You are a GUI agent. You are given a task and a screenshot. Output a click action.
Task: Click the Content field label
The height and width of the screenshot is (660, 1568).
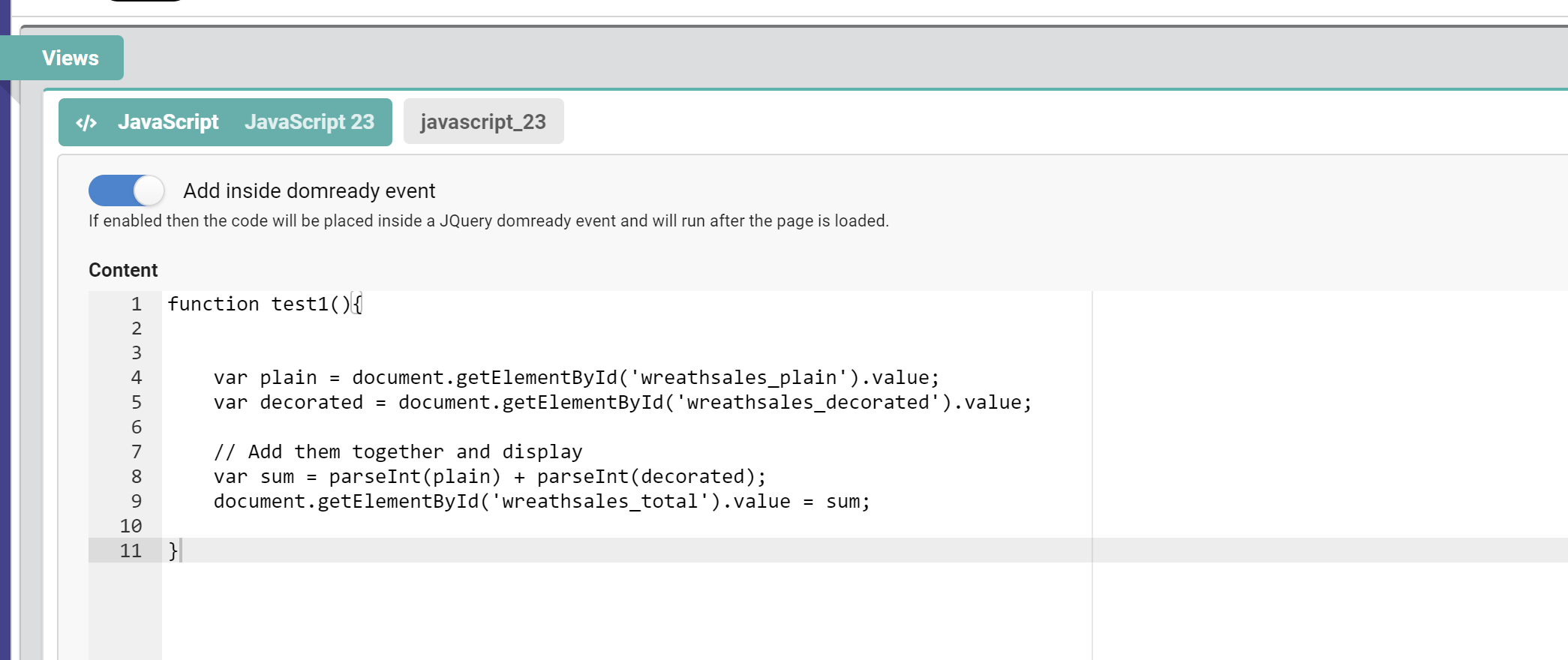[123, 270]
